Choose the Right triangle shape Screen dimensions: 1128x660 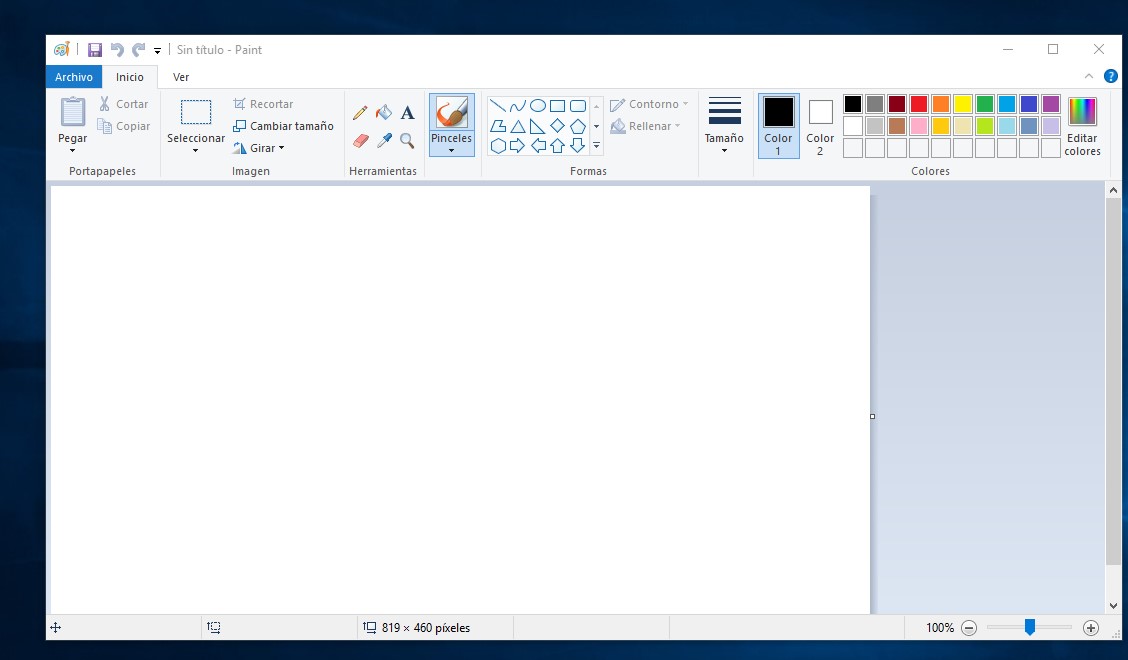(x=537, y=126)
